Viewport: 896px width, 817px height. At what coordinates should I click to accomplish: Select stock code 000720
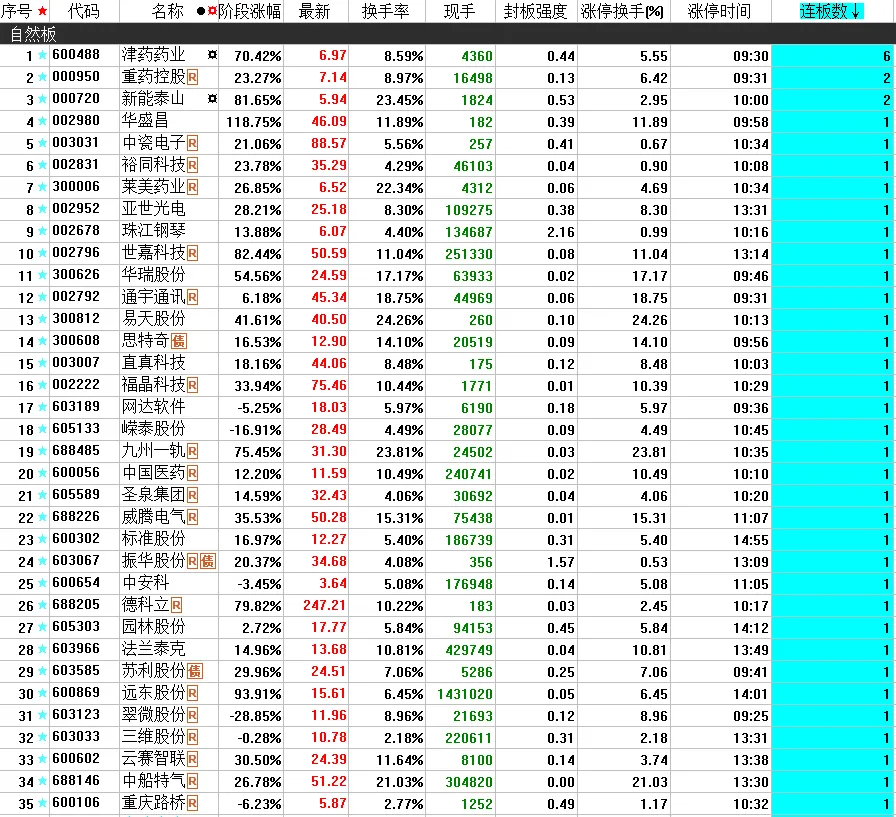pyautogui.click(x=76, y=99)
